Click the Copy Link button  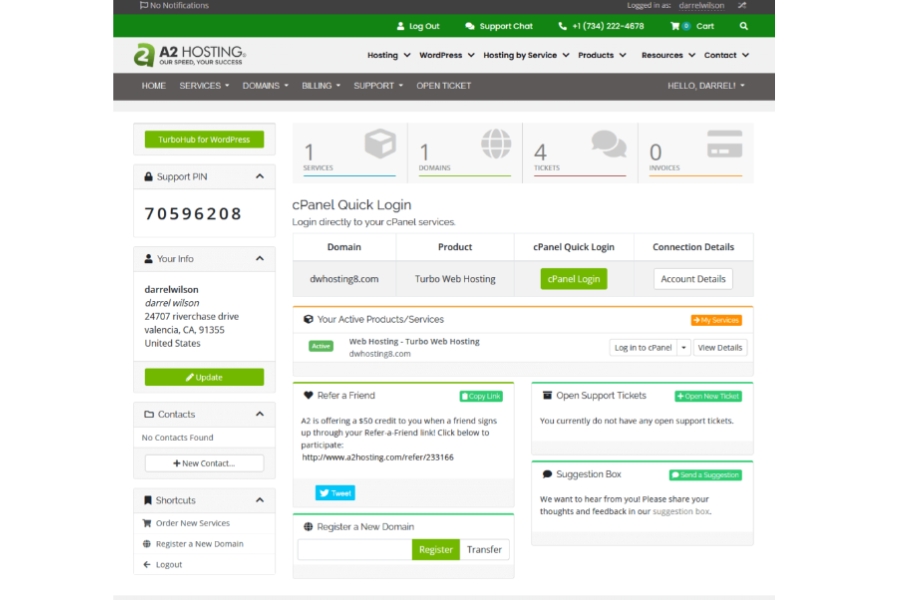click(x=481, y=396)
